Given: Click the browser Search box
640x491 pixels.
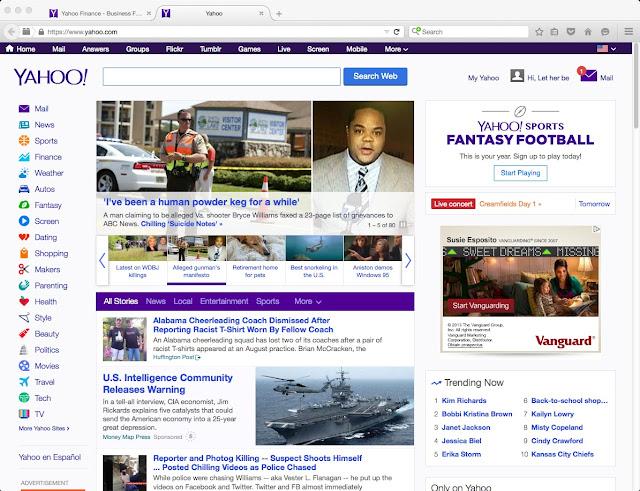Looking at the screenshot, I should point(469,31).
